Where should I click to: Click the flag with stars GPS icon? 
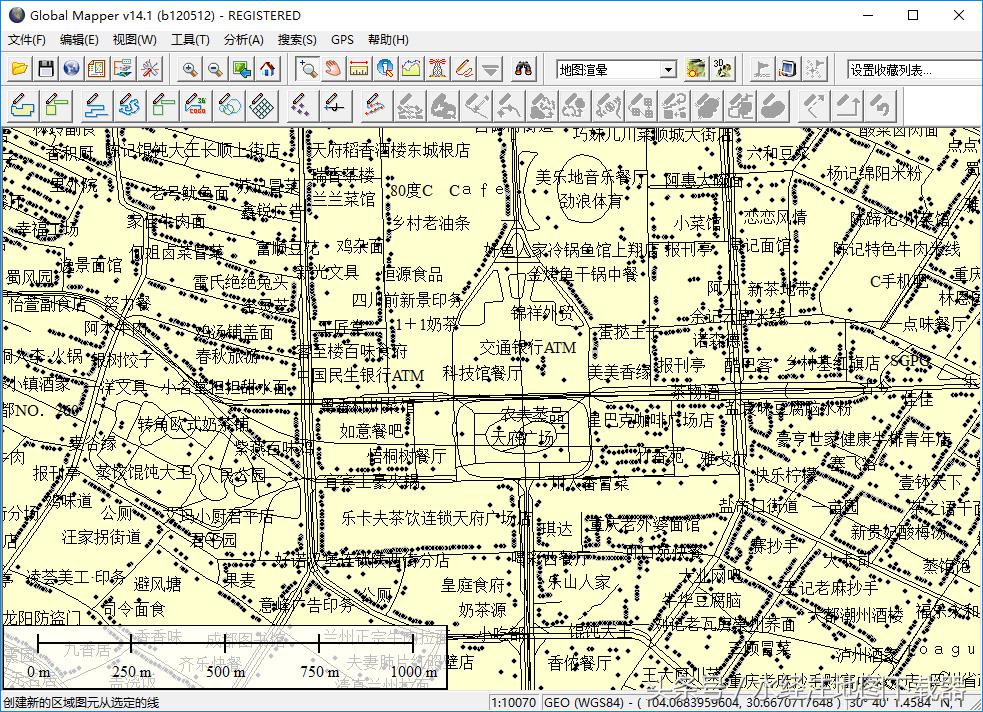[814, 69]
